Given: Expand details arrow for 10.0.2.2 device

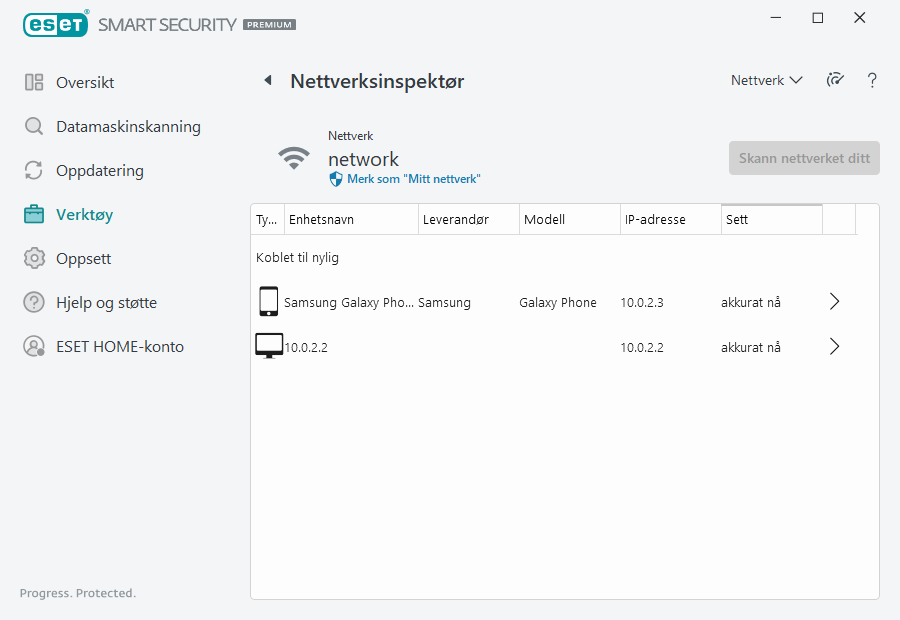Looking at the screenshot, I should point(835,347).
